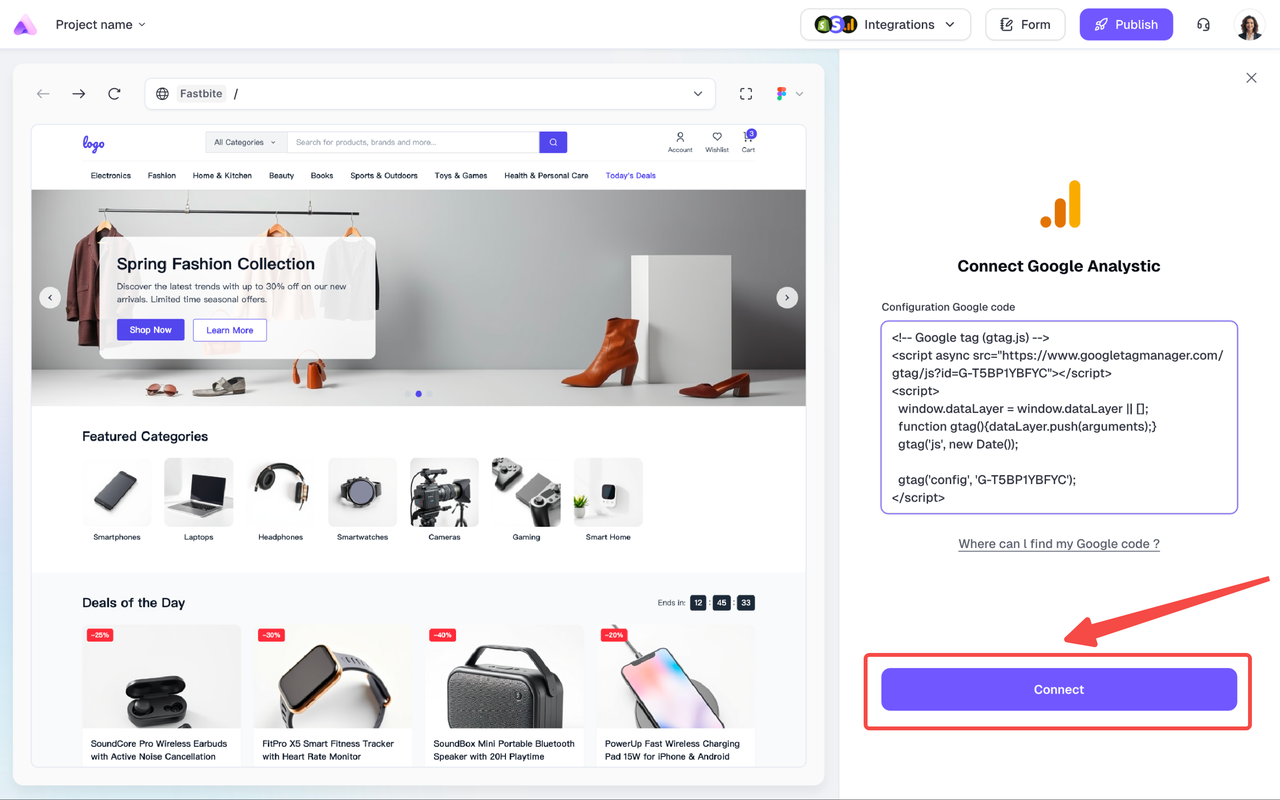Image resolution: width=1280 pixels, height=800 pixels.
Task: Open the FitPro X5 Smart Fitness Tracker deal
Action: [x=333, y=696]
